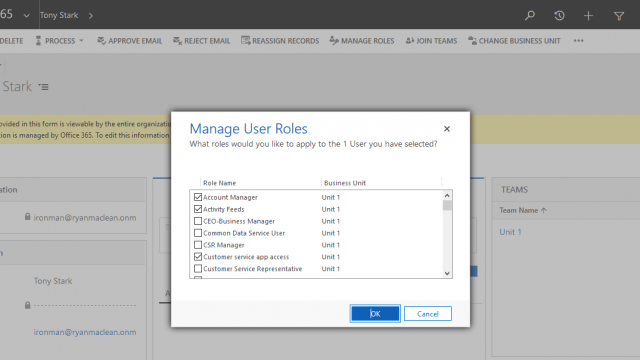
Task: Uncheck the Account Manager role
Action: pyautogui.click(x=198, y=197)
